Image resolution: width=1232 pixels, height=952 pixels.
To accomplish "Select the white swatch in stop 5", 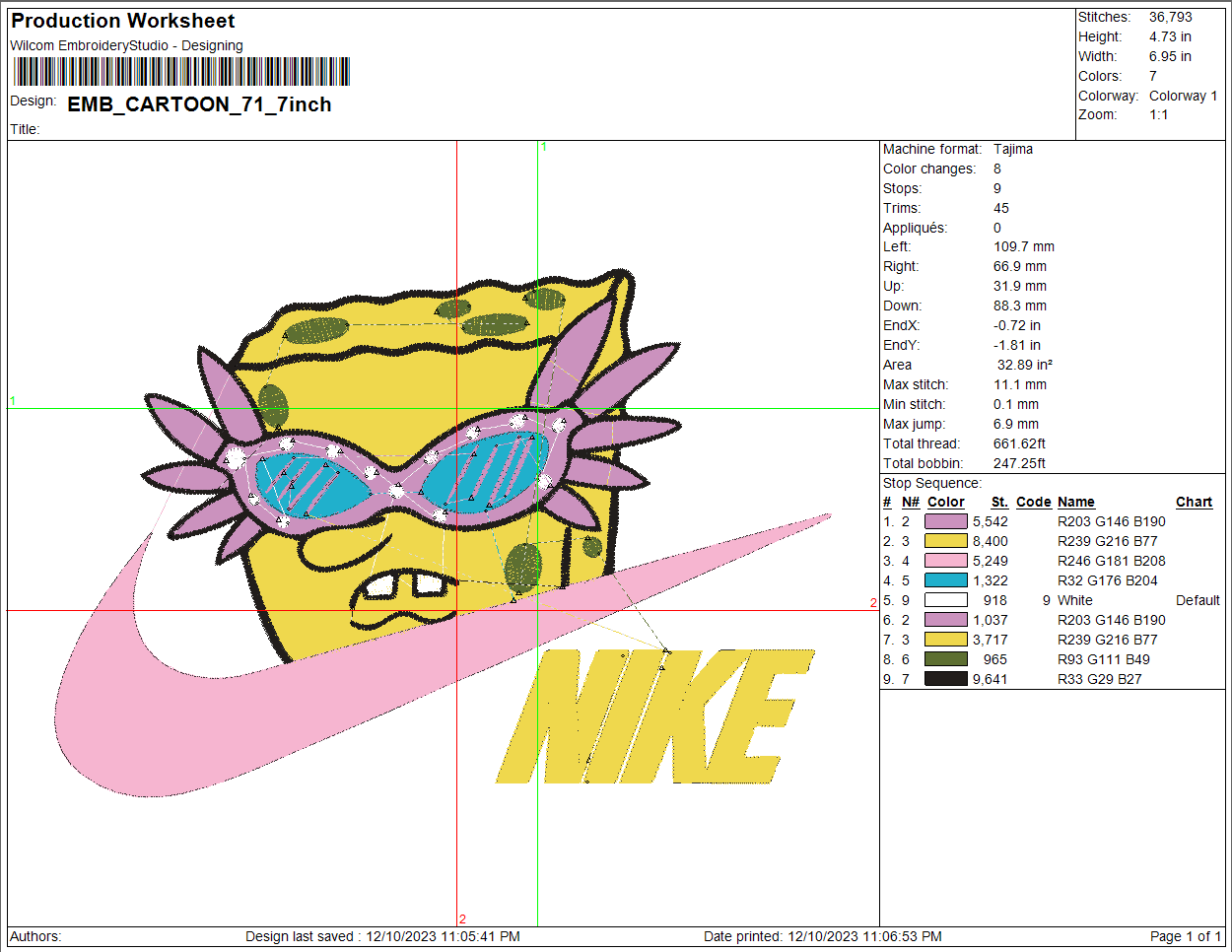I will [945, 600].
